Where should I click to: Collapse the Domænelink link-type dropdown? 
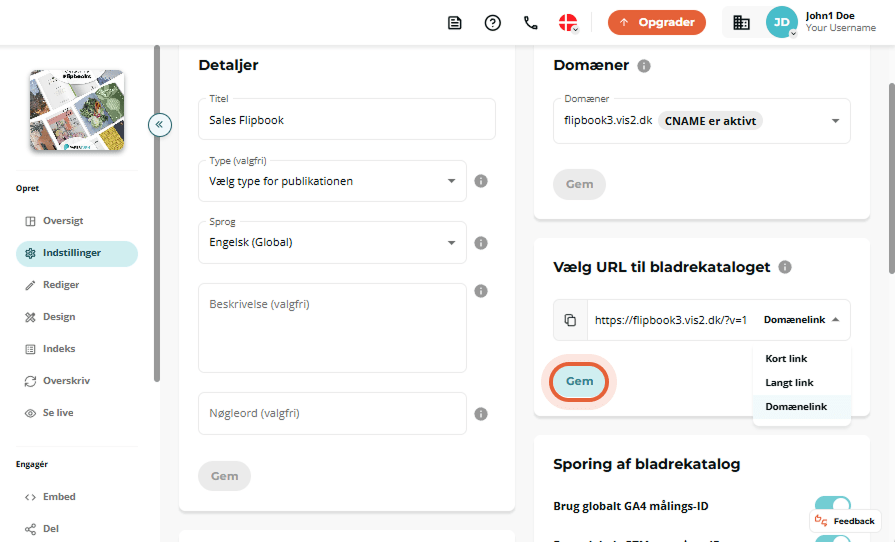801,320
